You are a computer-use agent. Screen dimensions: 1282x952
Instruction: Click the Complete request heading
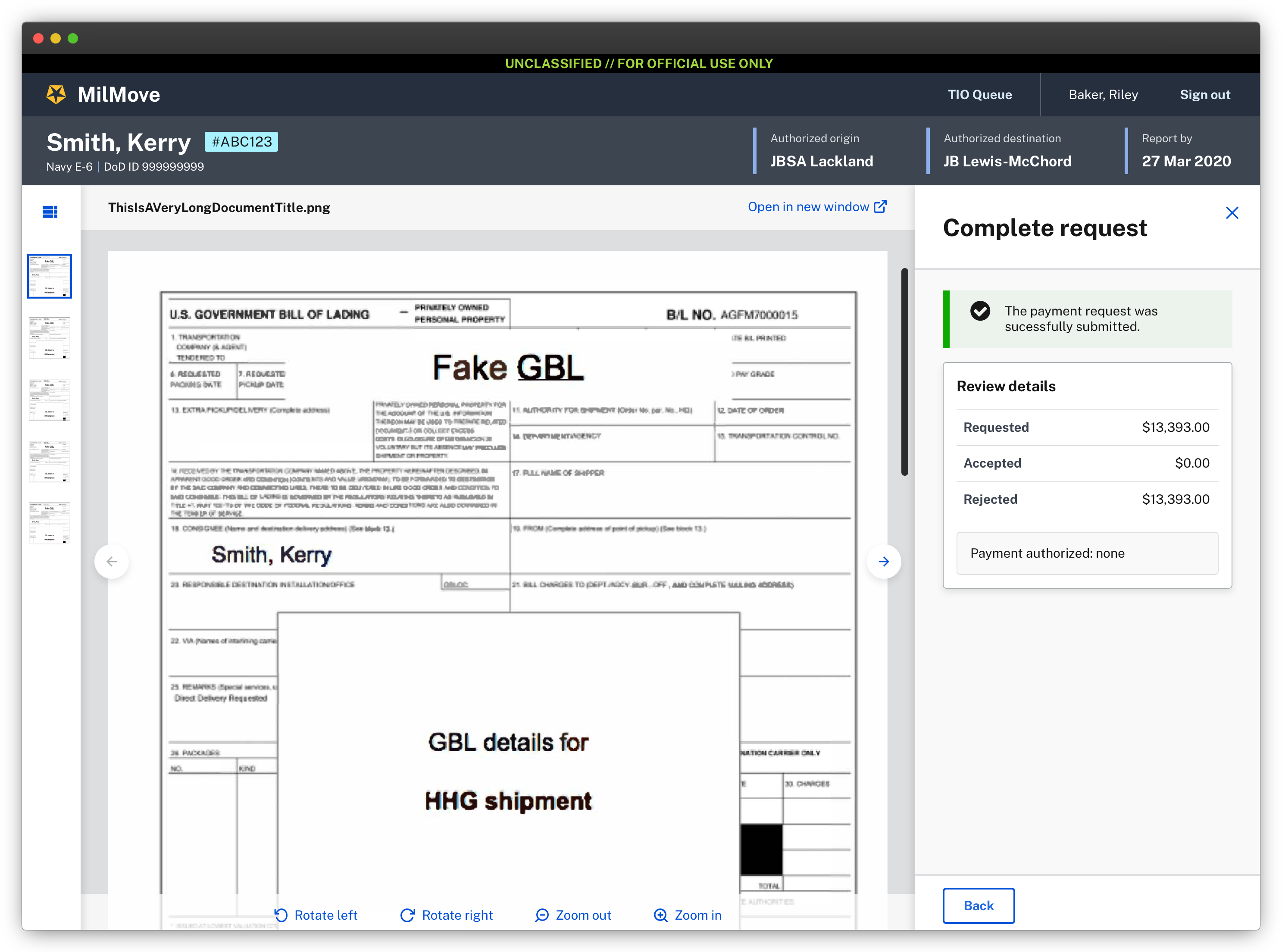[1044, 228]
